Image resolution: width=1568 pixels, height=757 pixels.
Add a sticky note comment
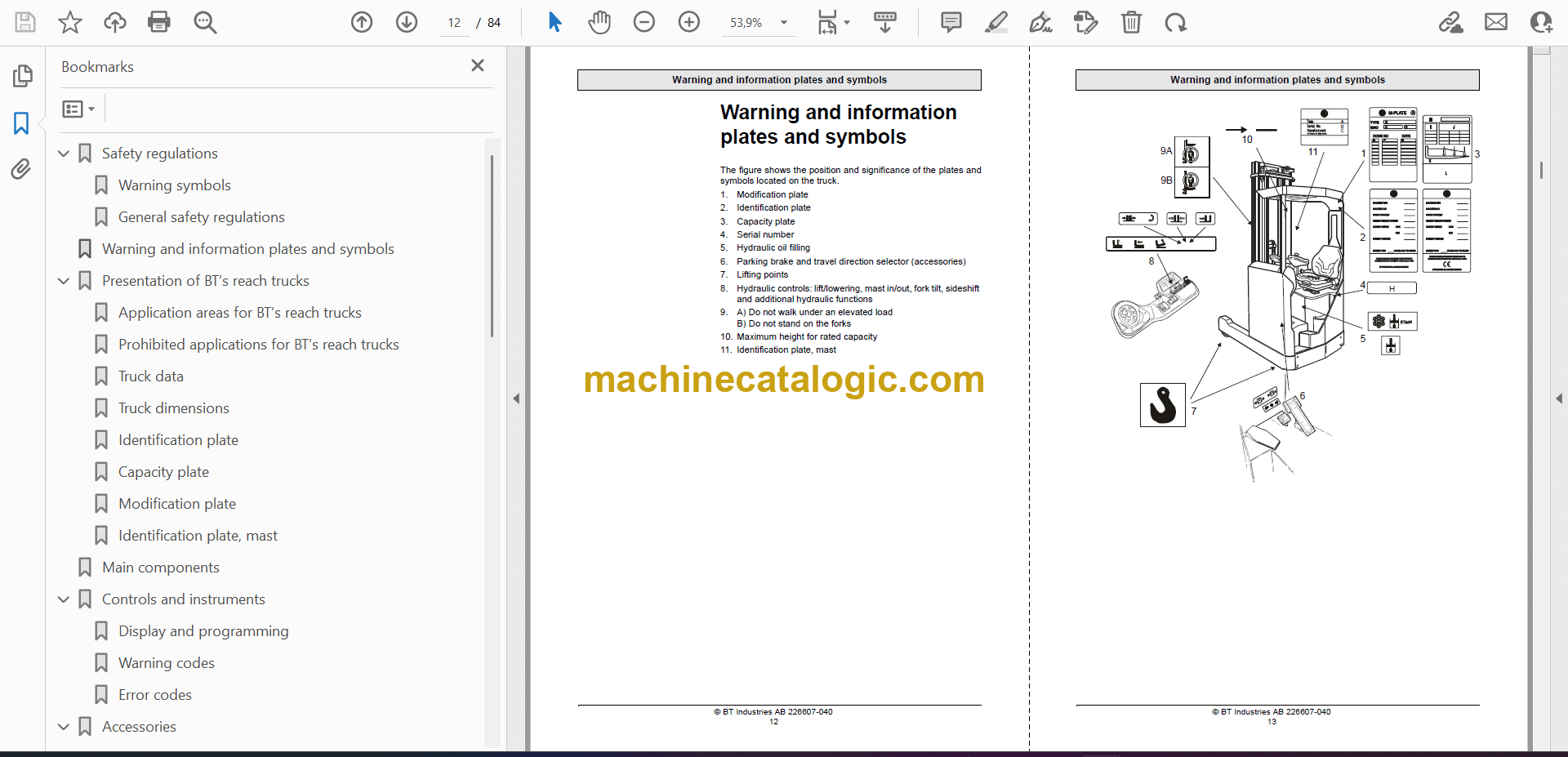951,22
